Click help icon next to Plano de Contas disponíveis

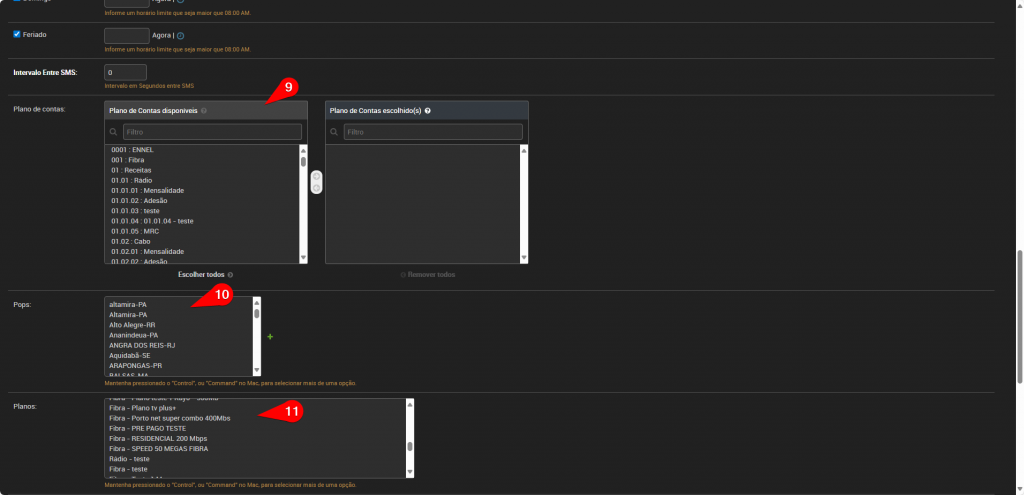click(204, 110)
